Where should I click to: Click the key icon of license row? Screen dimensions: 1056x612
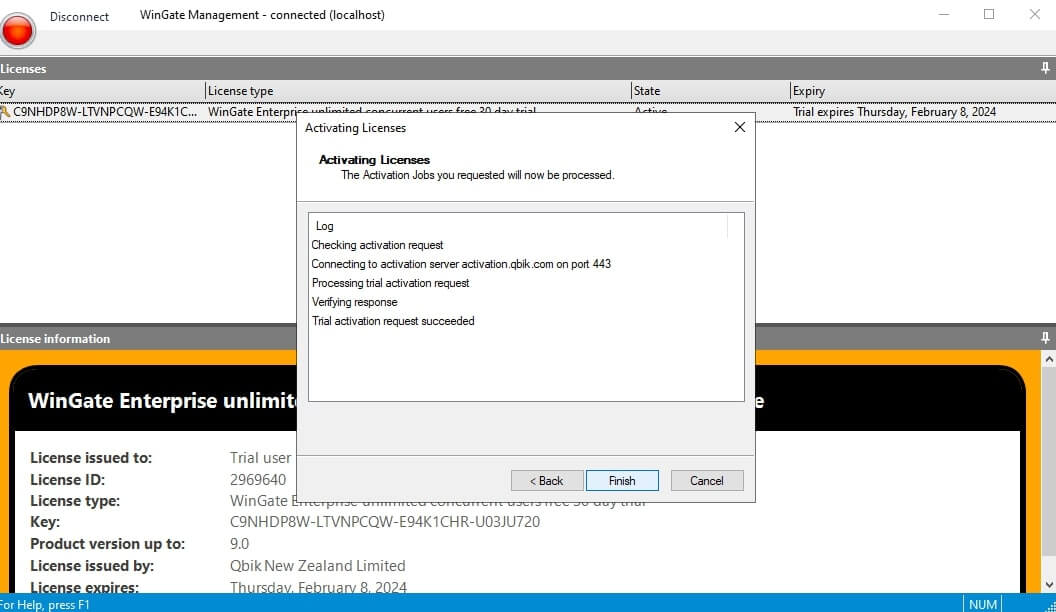tap(5, 112)
